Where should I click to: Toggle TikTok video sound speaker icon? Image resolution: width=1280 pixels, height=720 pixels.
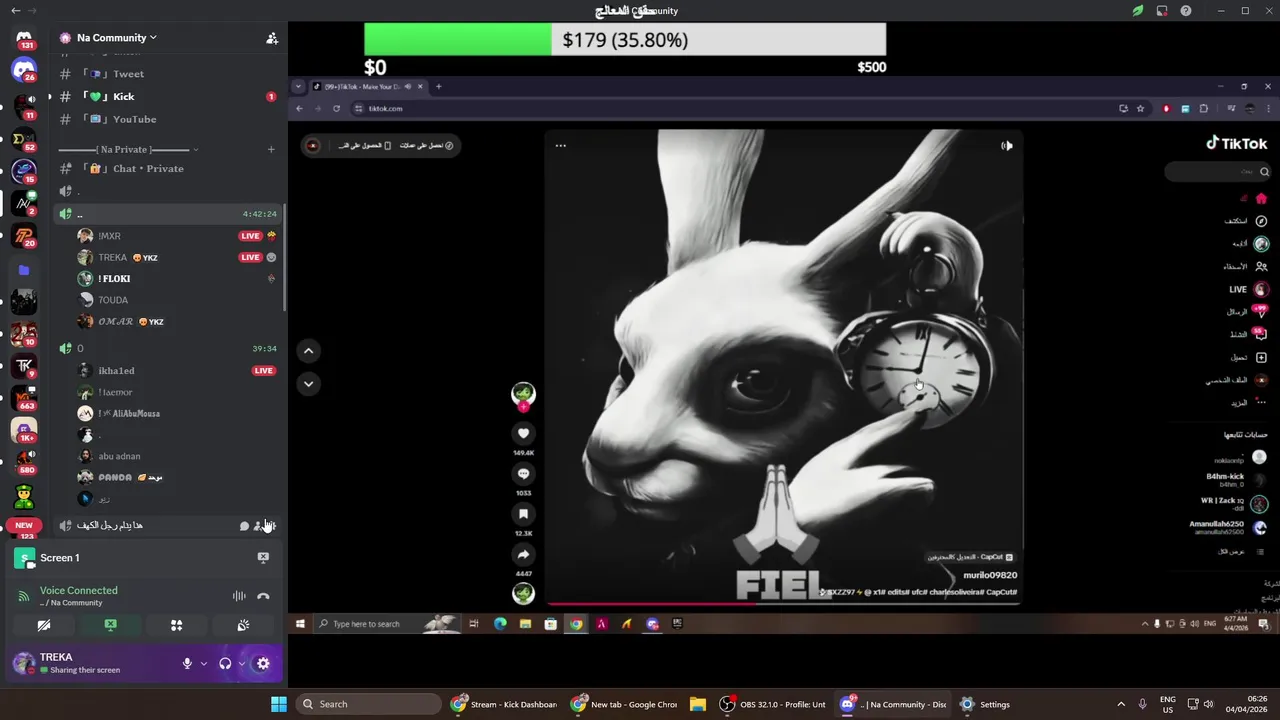pos(1007,146)
